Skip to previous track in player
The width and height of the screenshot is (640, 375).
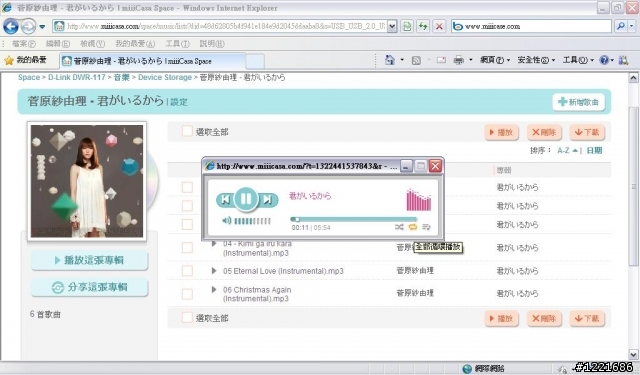(x=225, y=199)
